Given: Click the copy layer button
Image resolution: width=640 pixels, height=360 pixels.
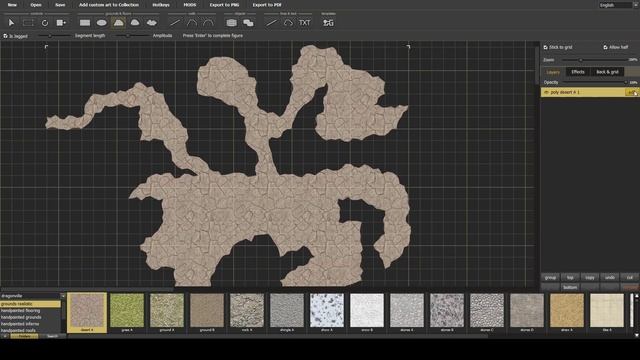Looking at the screenshot, I should click(590, 278).
